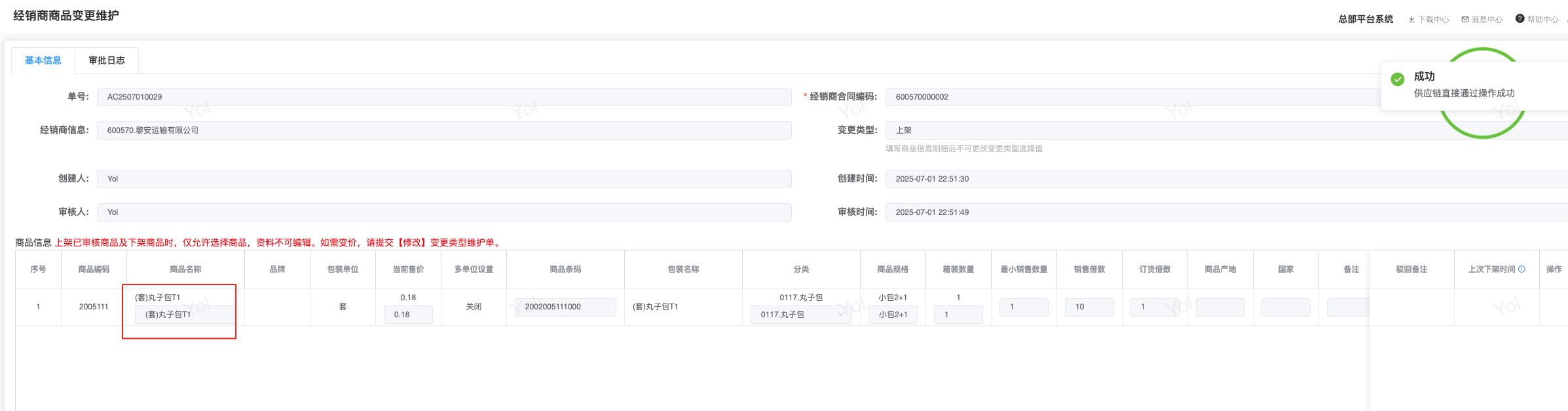Open the 消息中心 link
The image size is (1568, 411).
pos(1487,20)
